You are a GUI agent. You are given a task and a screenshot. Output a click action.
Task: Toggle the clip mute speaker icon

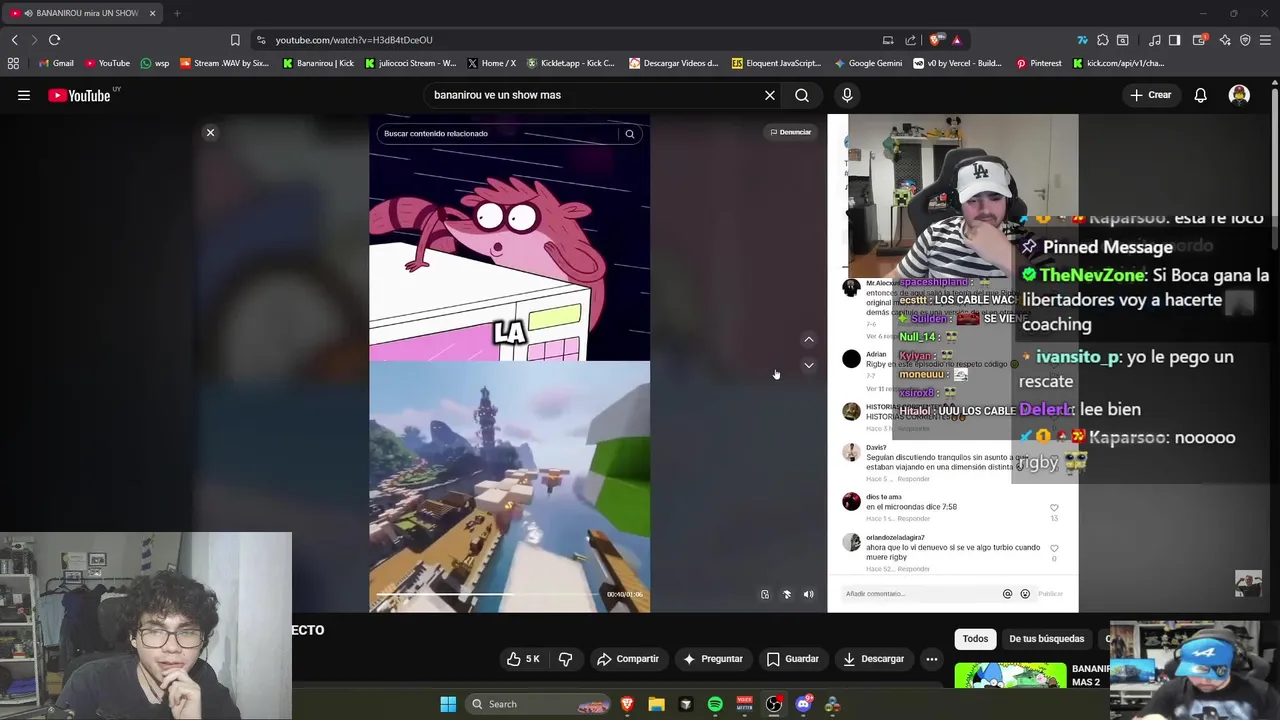click(x=809, y=594)
